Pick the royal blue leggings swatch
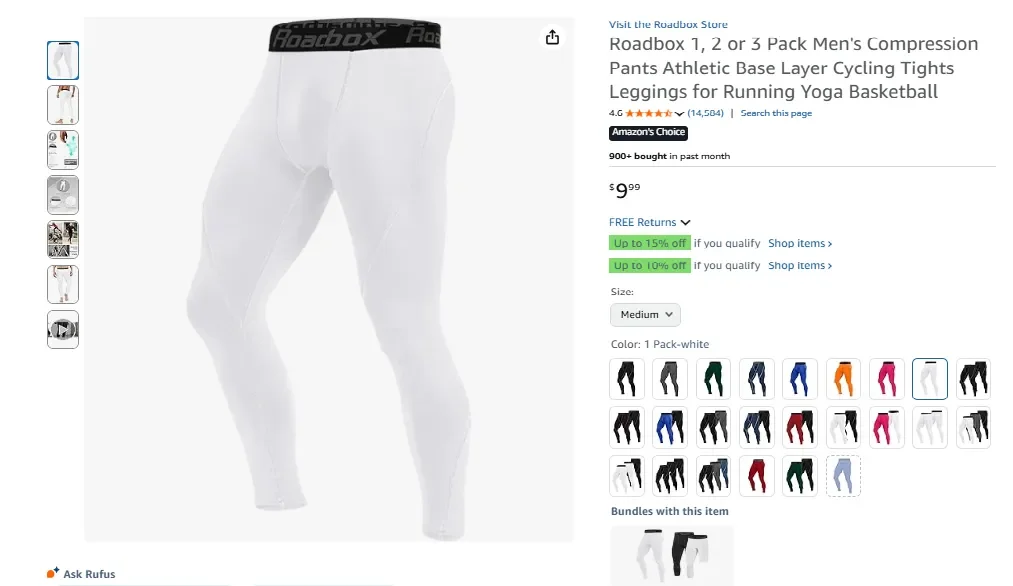 800,379
